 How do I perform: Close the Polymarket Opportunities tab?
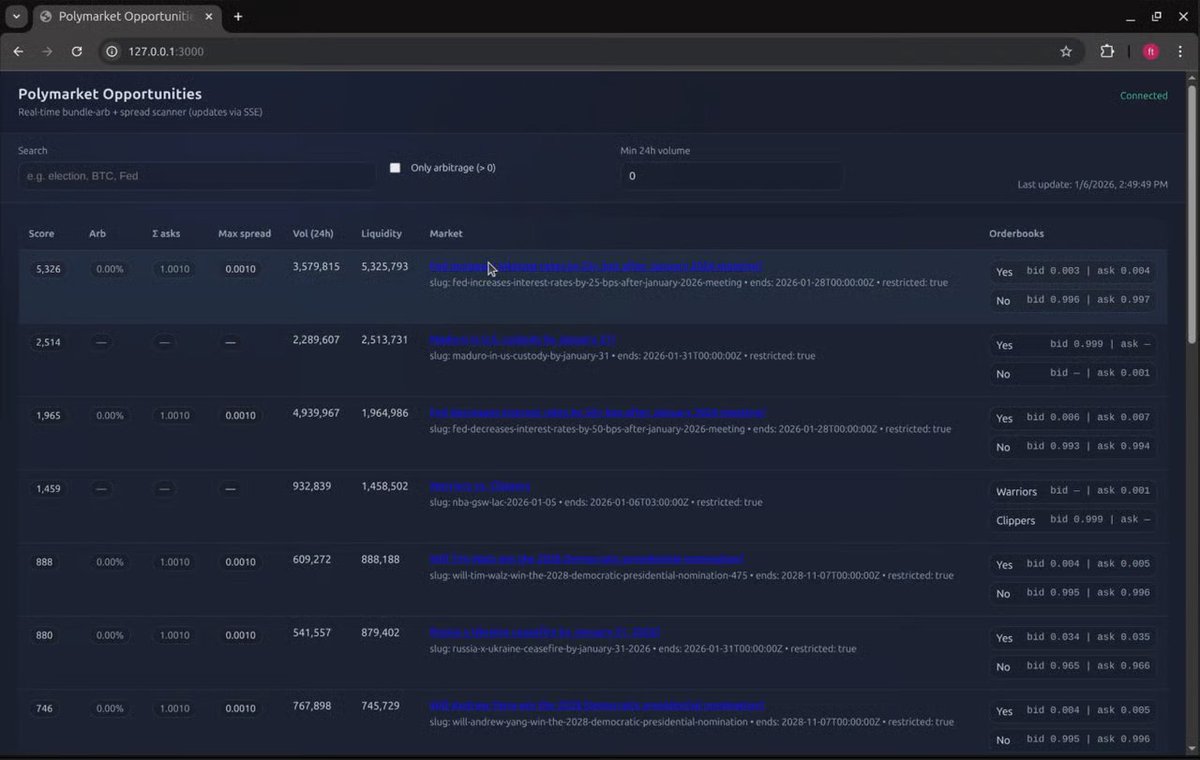(209, 17)
